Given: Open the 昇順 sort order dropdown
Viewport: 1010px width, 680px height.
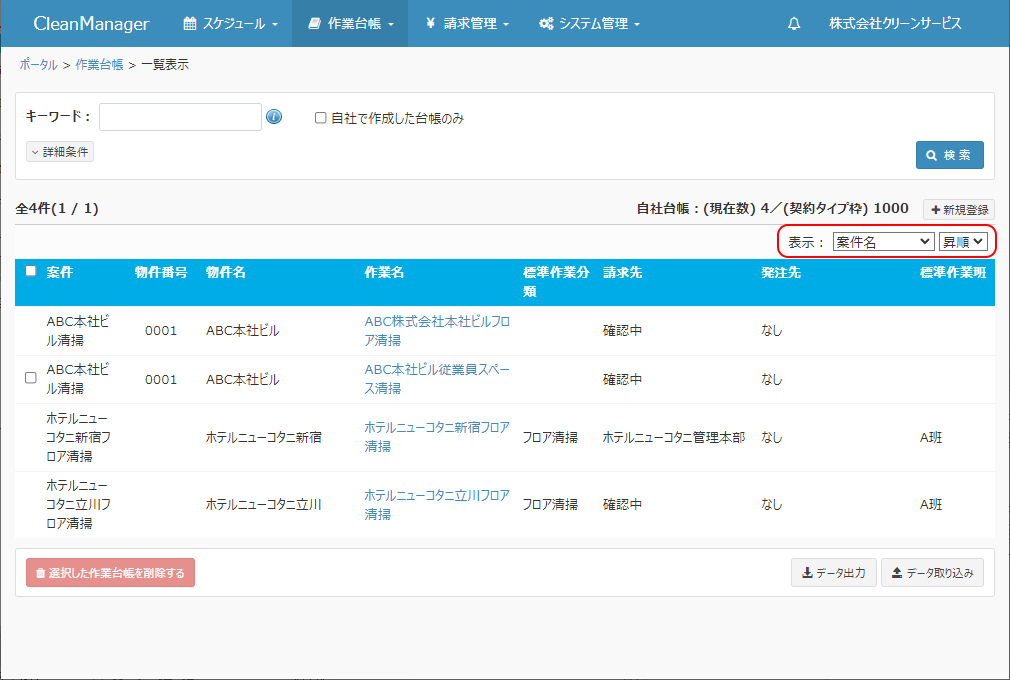Looking at the screenshot, I should [x=962, y=241].
